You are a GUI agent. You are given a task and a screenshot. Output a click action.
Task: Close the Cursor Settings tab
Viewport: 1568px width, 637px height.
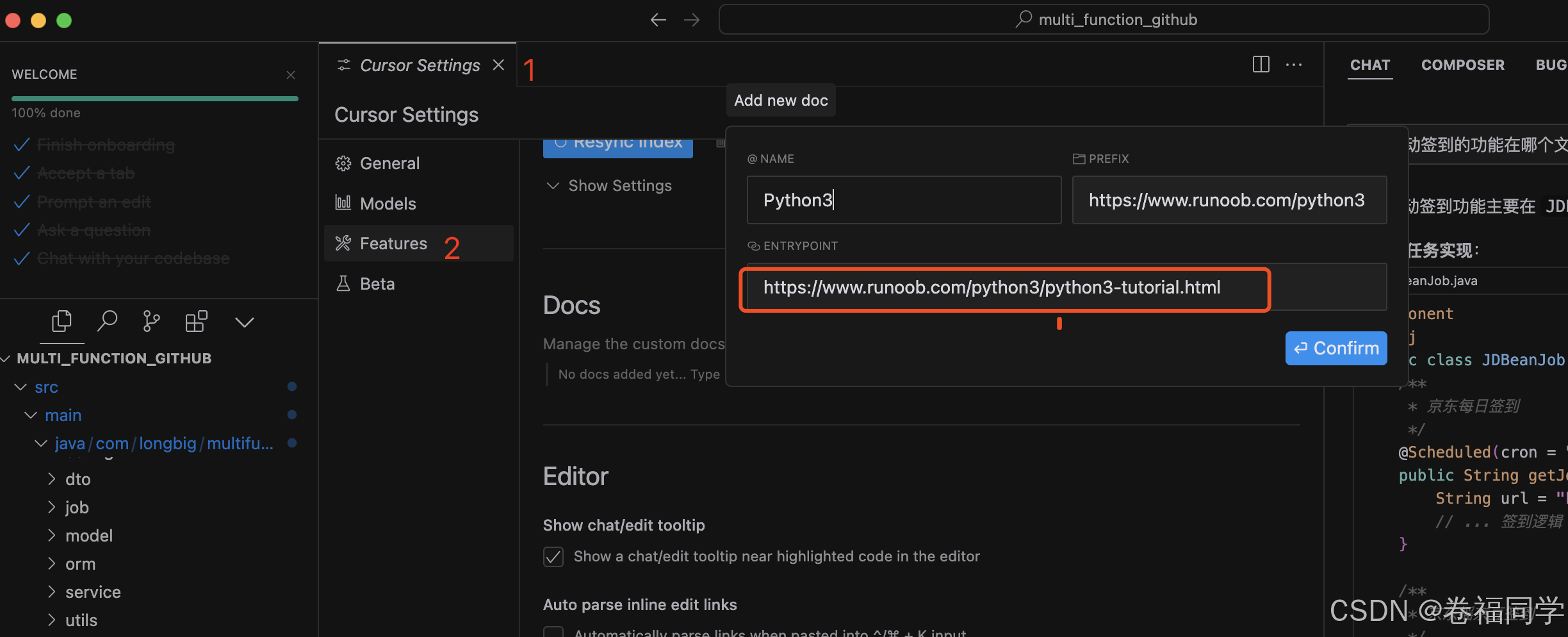tap(498, 65)
